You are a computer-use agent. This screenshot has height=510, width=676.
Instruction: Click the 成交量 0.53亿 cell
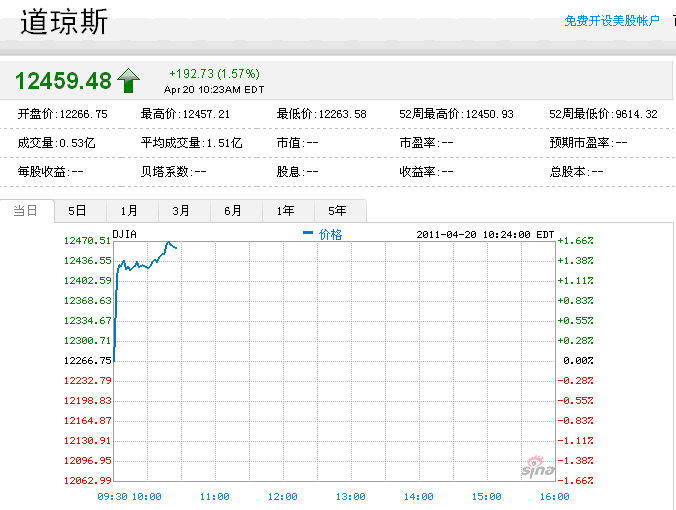[x=56, y=143]
